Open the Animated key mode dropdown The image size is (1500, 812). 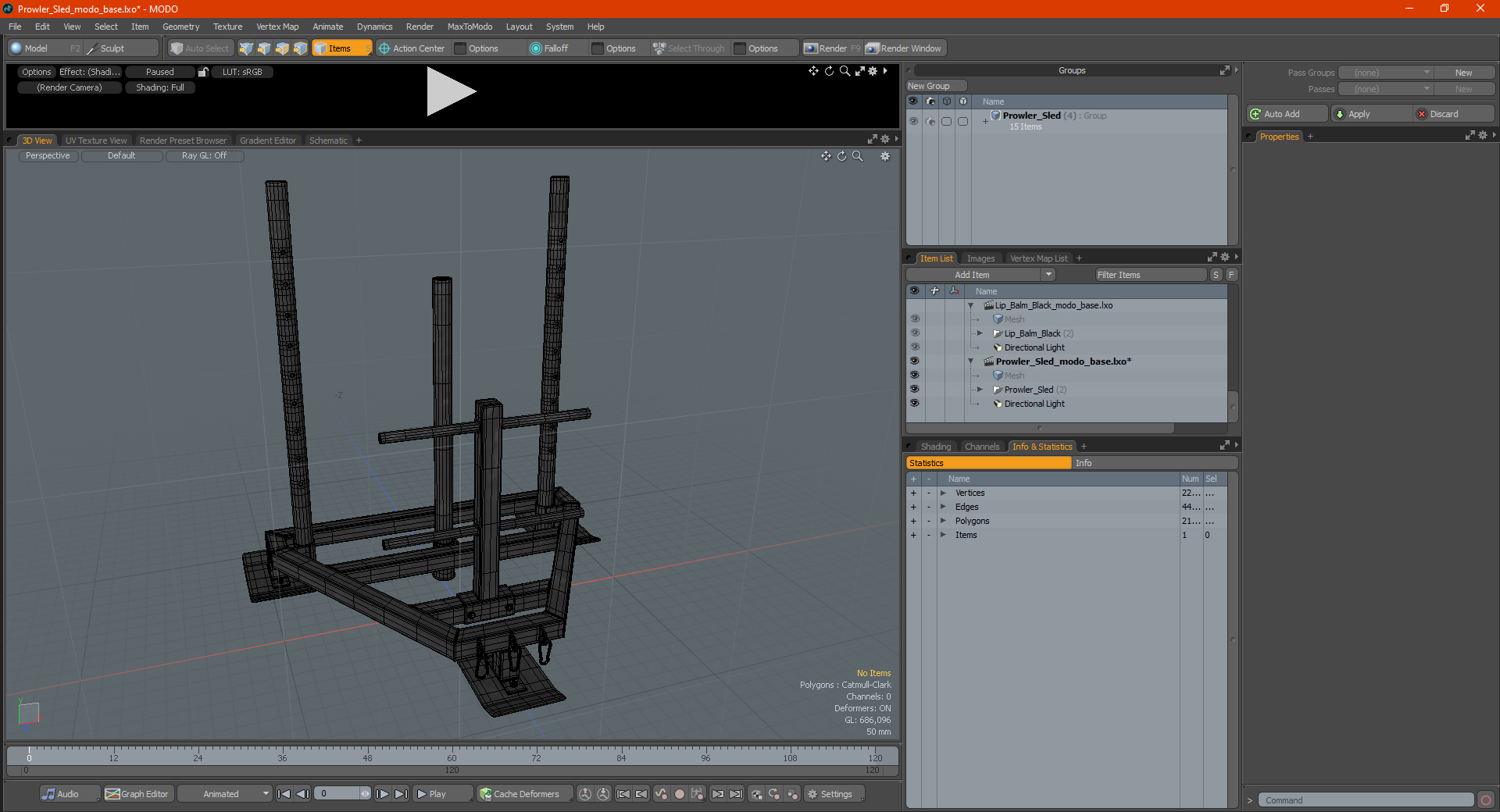(225, 794)
